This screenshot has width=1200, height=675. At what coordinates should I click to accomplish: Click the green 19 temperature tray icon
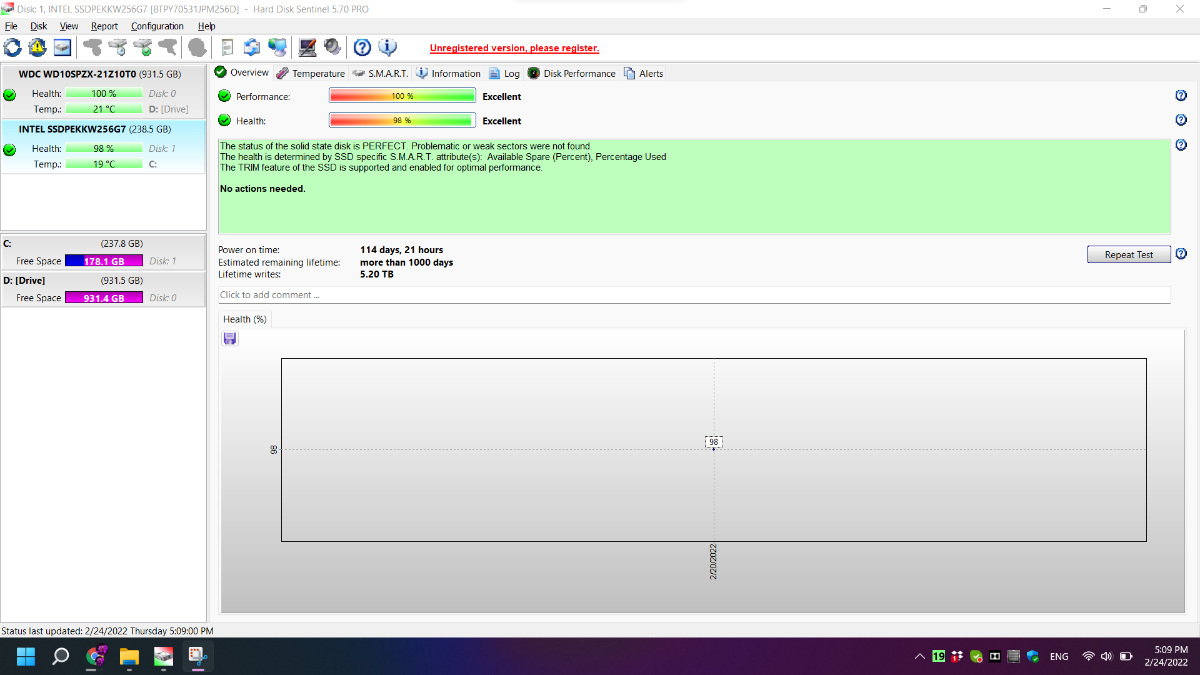(x=938, y=657)
